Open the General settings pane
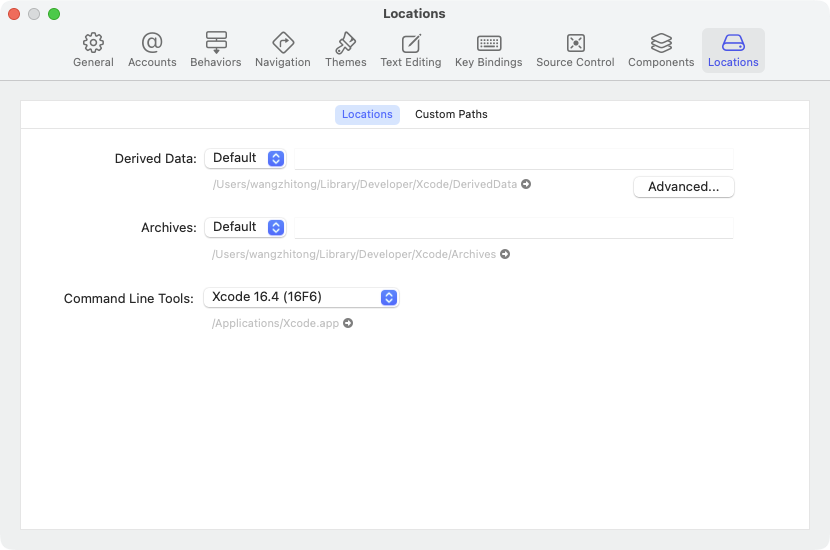 [93, 50]
